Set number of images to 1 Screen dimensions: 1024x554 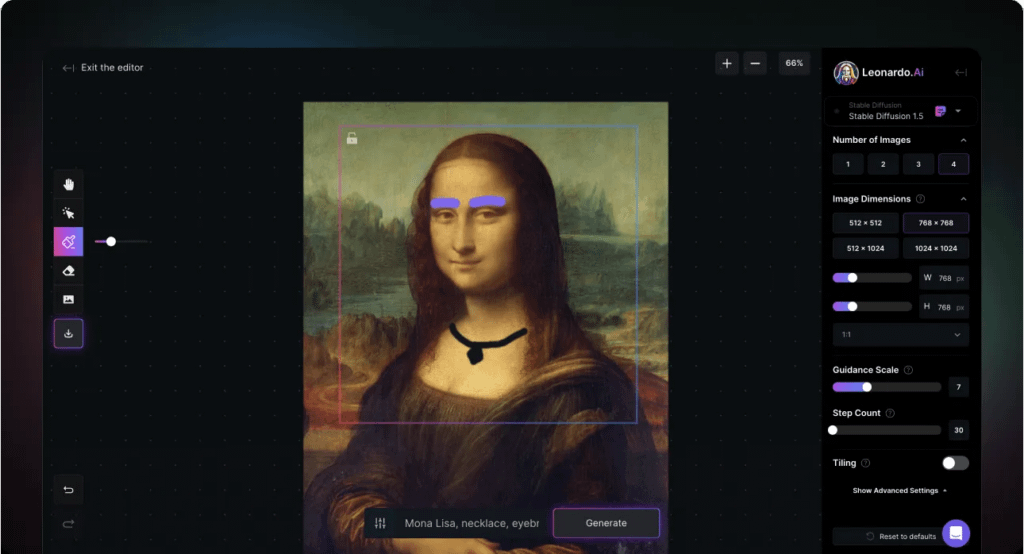848,164
